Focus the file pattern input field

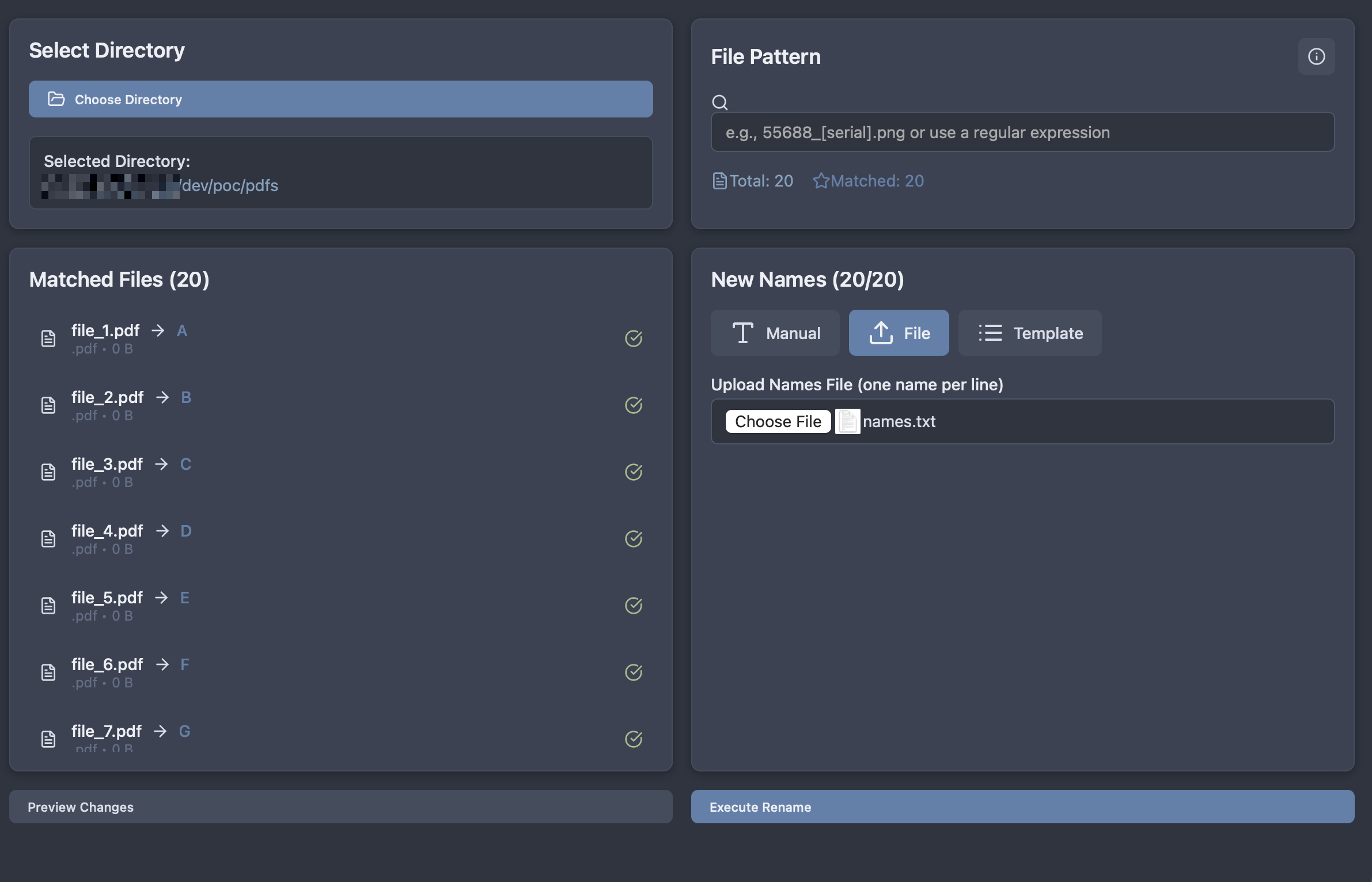tap(1022, 132)
